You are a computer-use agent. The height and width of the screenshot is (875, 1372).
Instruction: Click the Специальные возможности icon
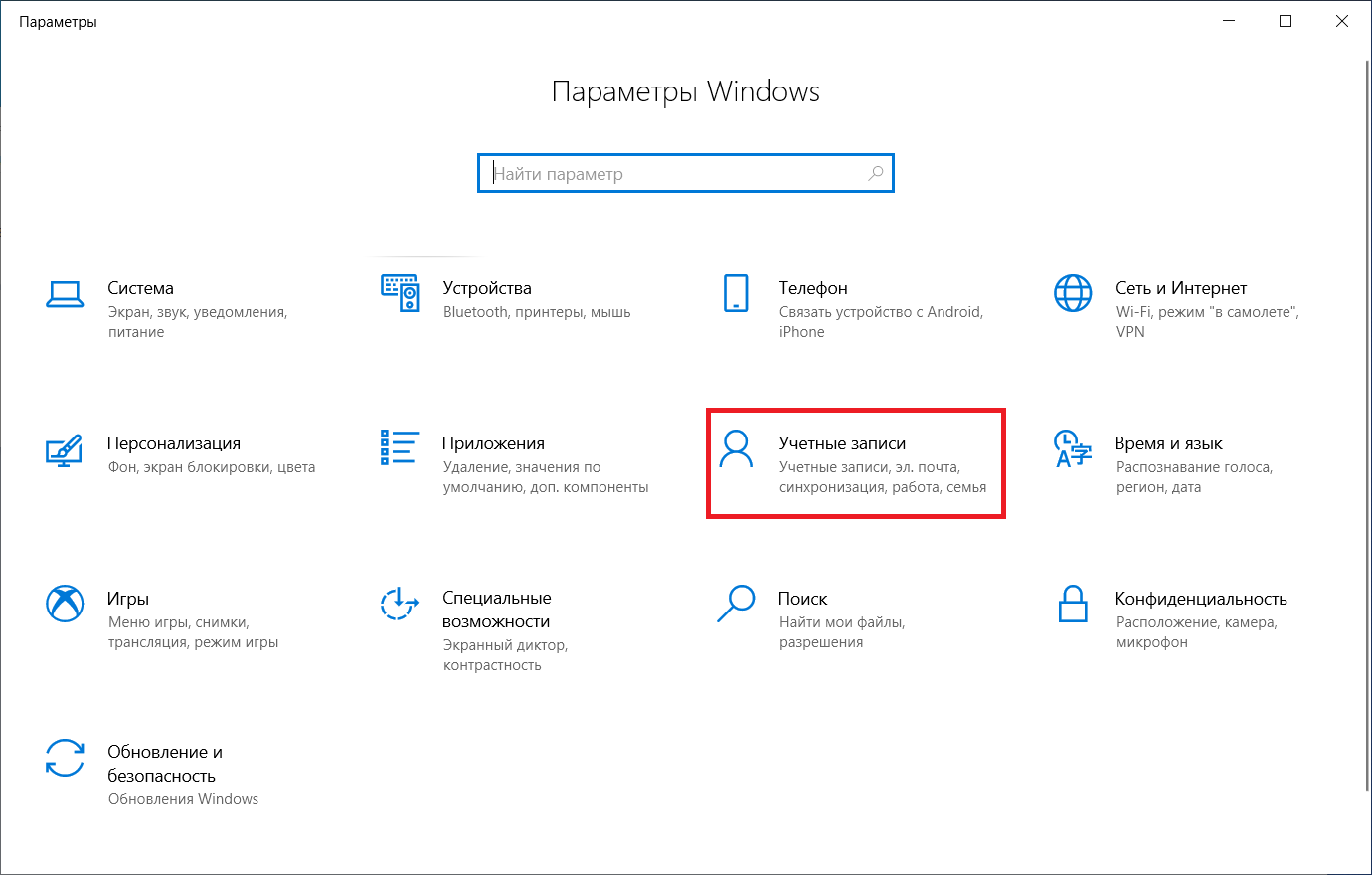400,604
